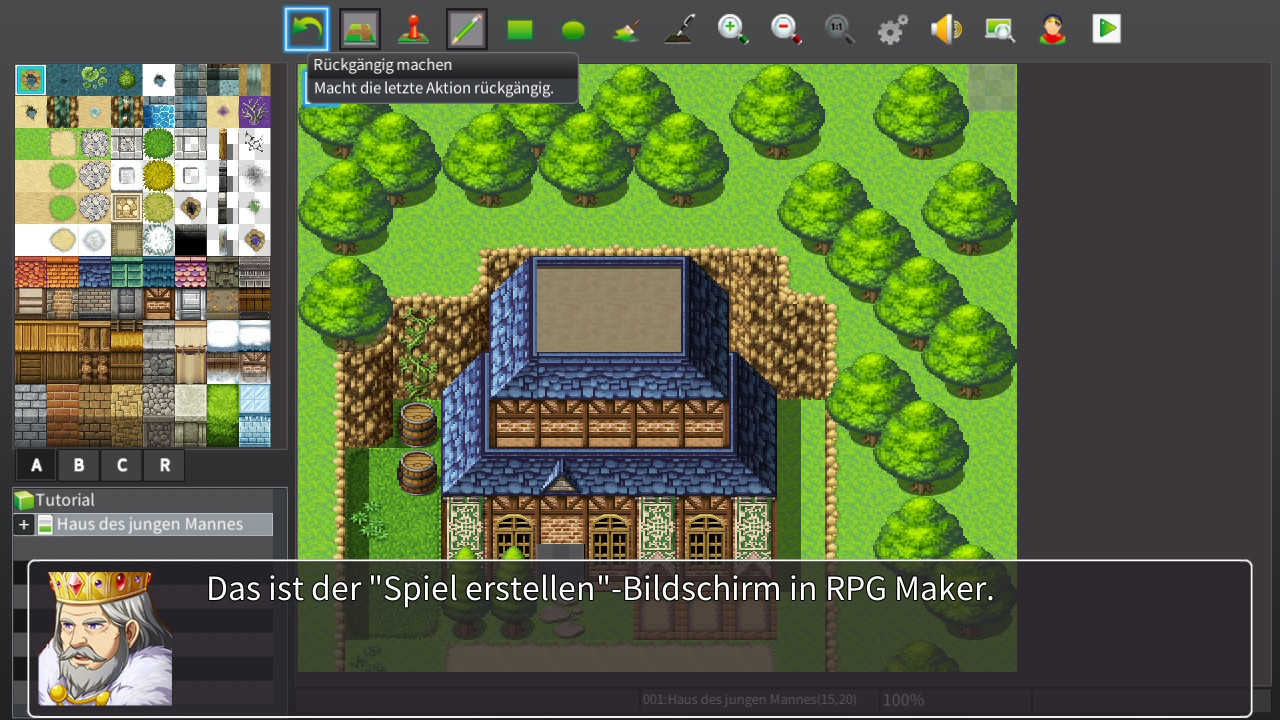Image resolution: width=1280 pixels, height=720 pixels.
Task: Expand the Haus des jungen Mannes map node
Action: click(x=25, y=524)
